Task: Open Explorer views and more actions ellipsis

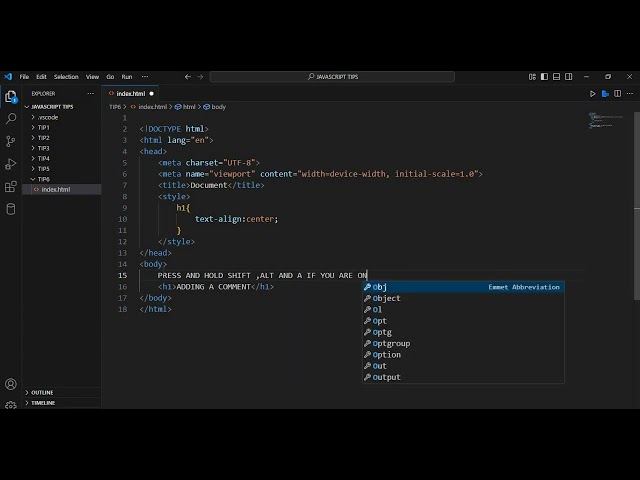Action: tap(91, 93)
